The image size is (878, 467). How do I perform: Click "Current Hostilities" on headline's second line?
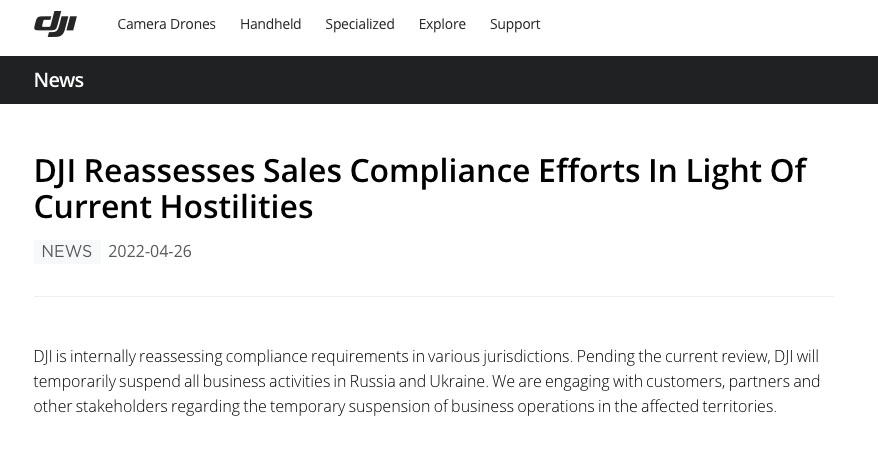coord(173,207)
